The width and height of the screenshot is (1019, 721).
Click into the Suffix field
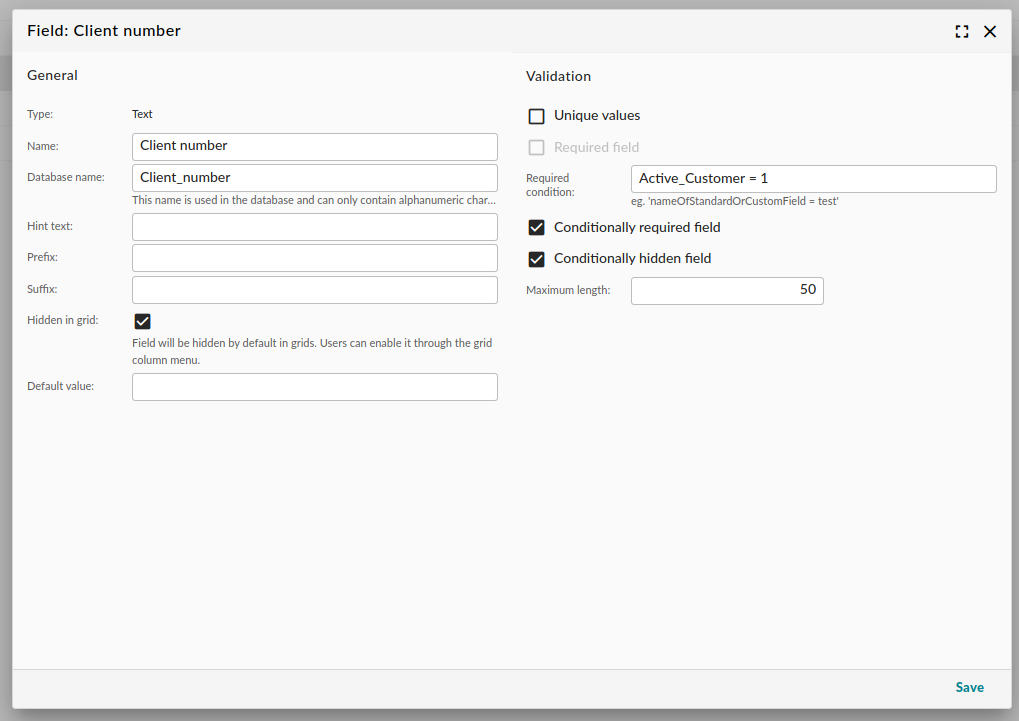click(x=315, y=290)
